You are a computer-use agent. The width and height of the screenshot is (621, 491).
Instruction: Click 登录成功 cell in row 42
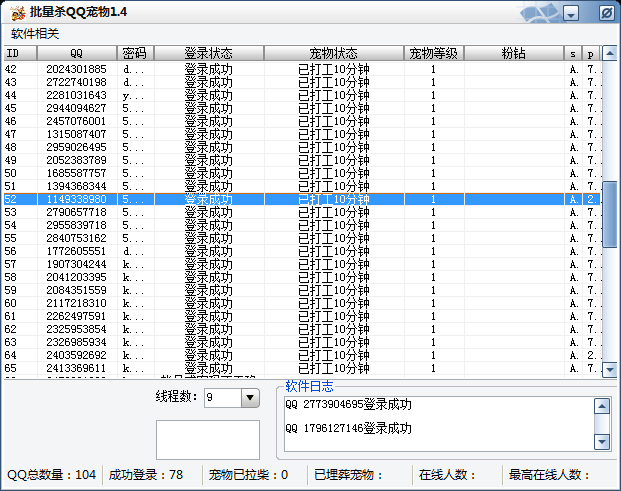209,69
